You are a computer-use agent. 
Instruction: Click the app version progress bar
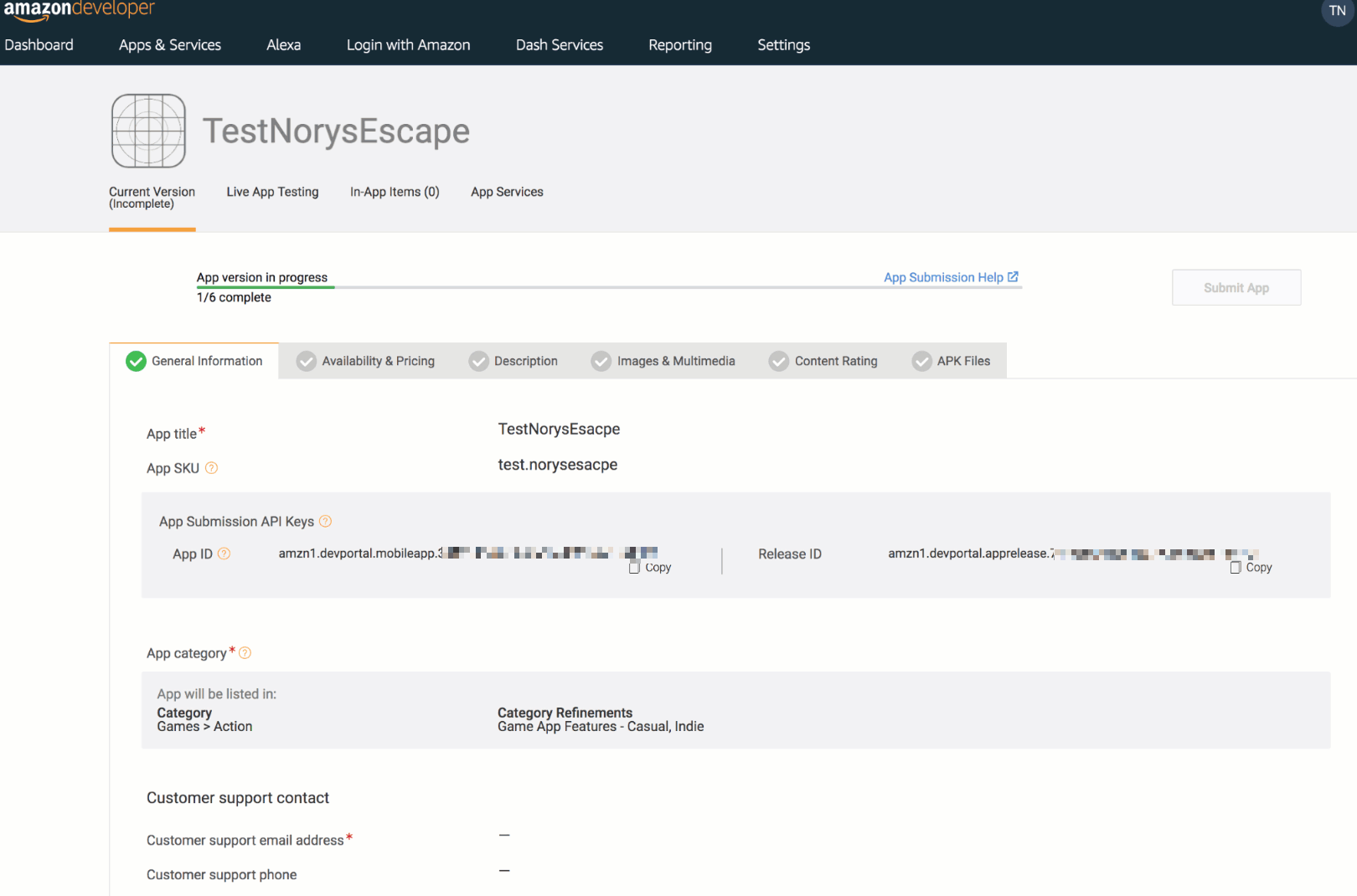(608, 287)
